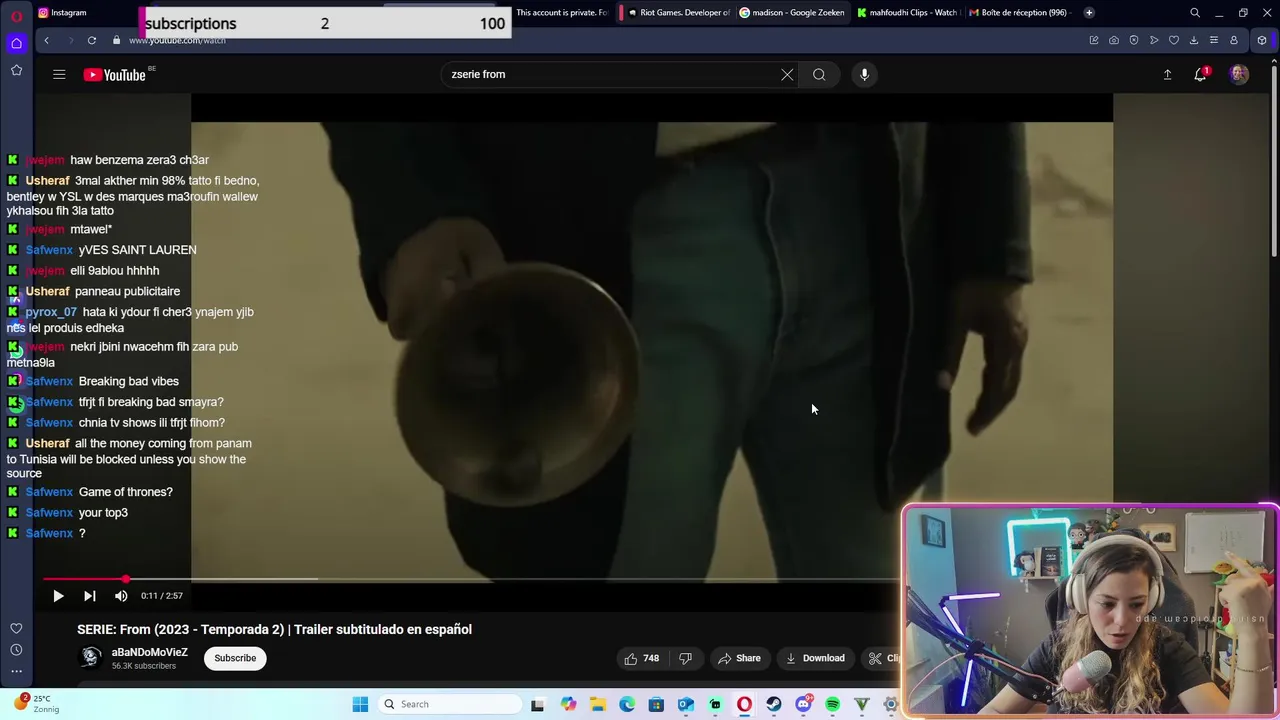Run the search with the magnifier button

click(x=819, y=74)
